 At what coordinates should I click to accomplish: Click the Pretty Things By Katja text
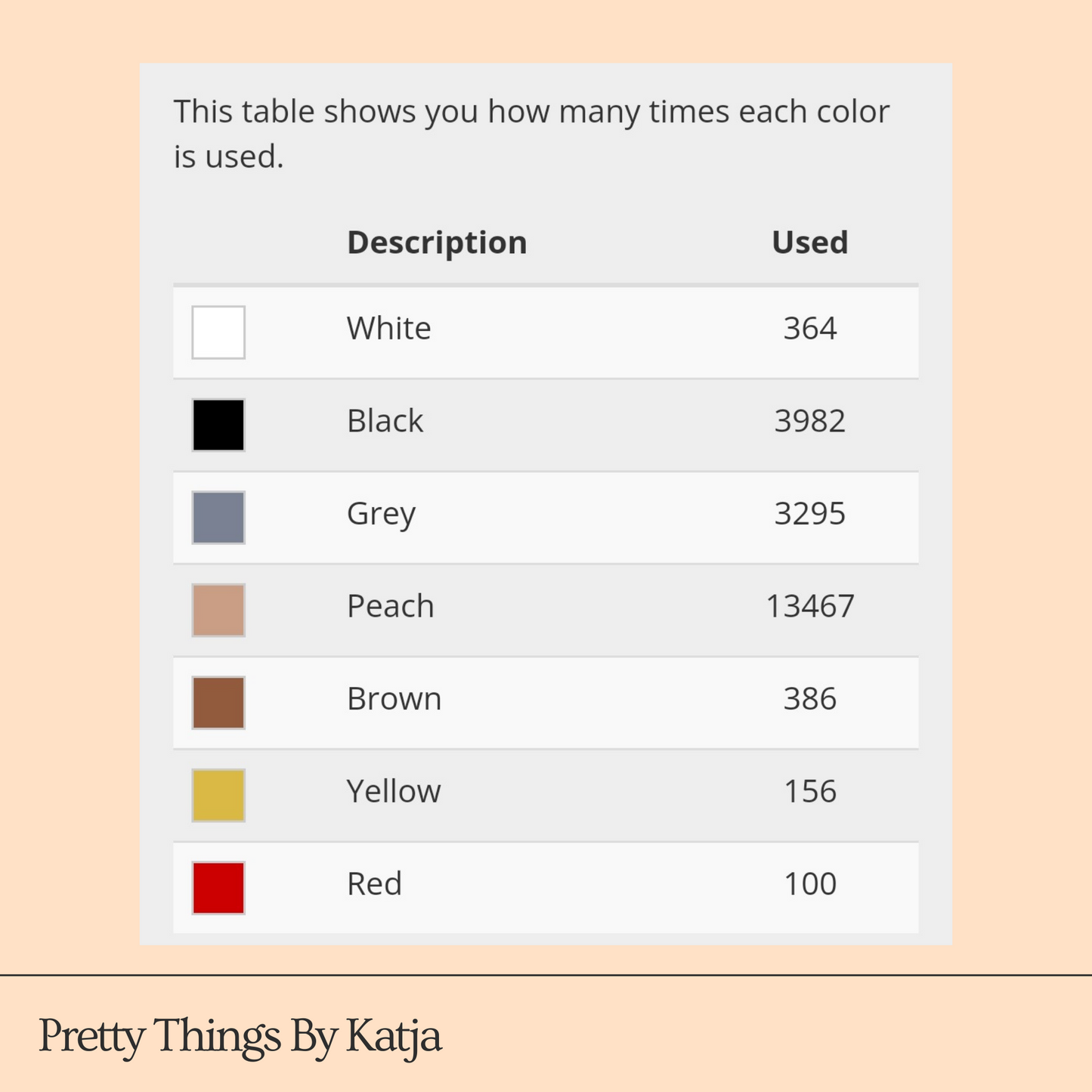tap(240, 1037)
